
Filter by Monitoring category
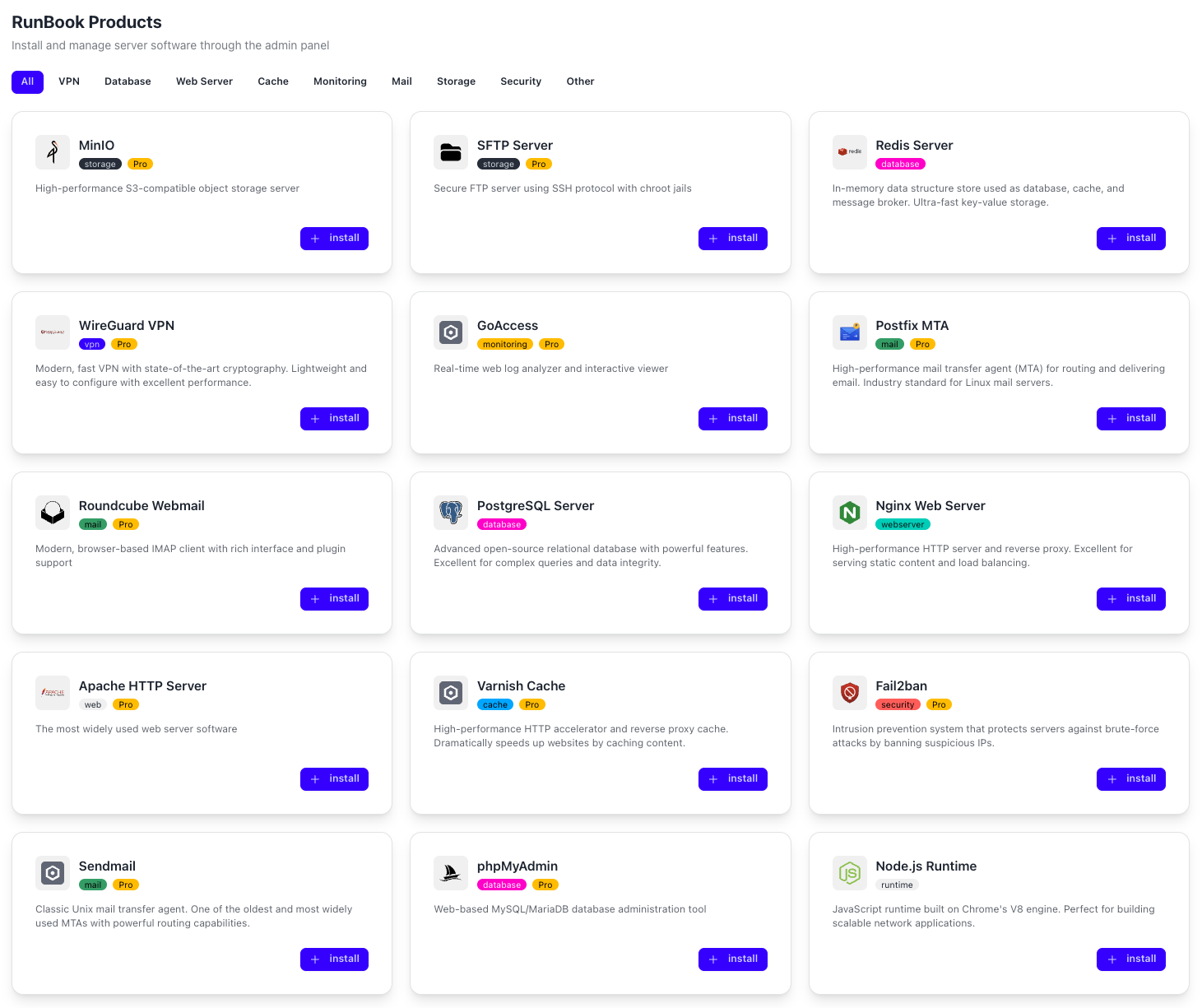340,81
